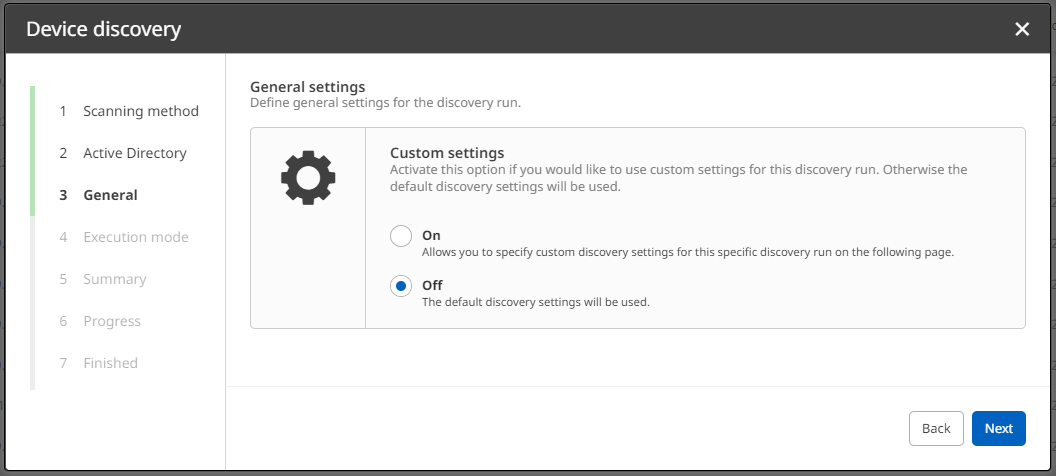Viewport: 1056px width, 476px height.
Task: Click the Device discovery title bar text
Action: point(103,29)
